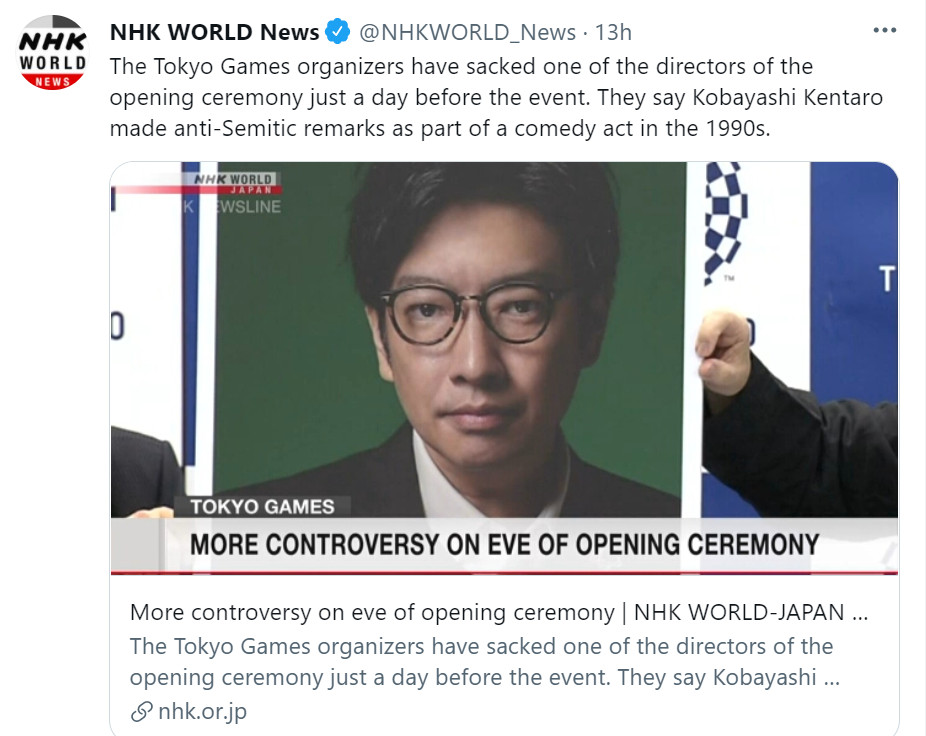The image size is (926, 736).
Task: Click the blue verified badge
Action: coord(338,32)
